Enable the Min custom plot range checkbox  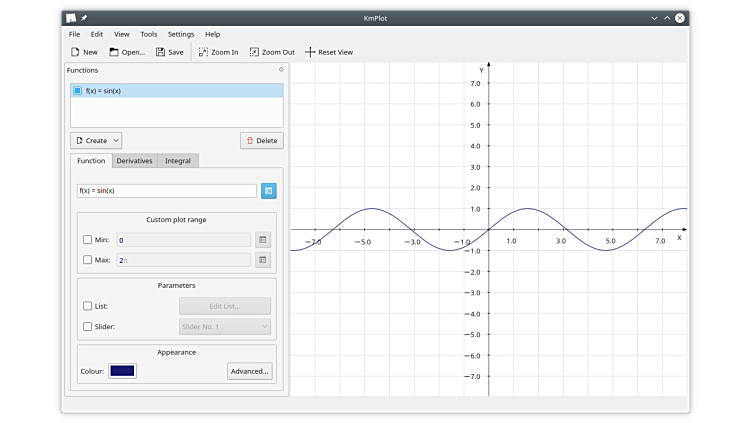[x=88, y=240]
